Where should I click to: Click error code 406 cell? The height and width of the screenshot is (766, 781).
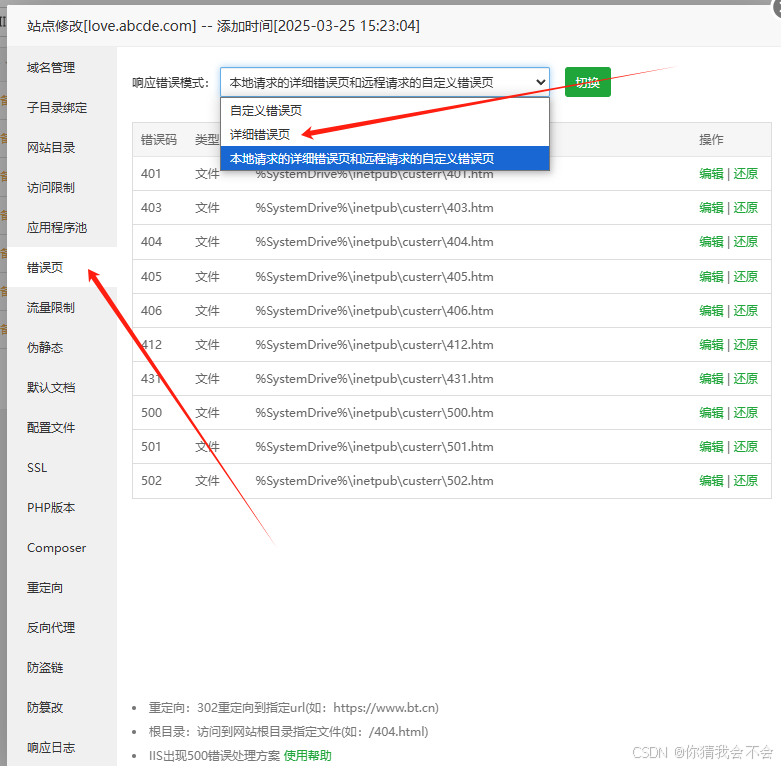[x=151, y=311]
